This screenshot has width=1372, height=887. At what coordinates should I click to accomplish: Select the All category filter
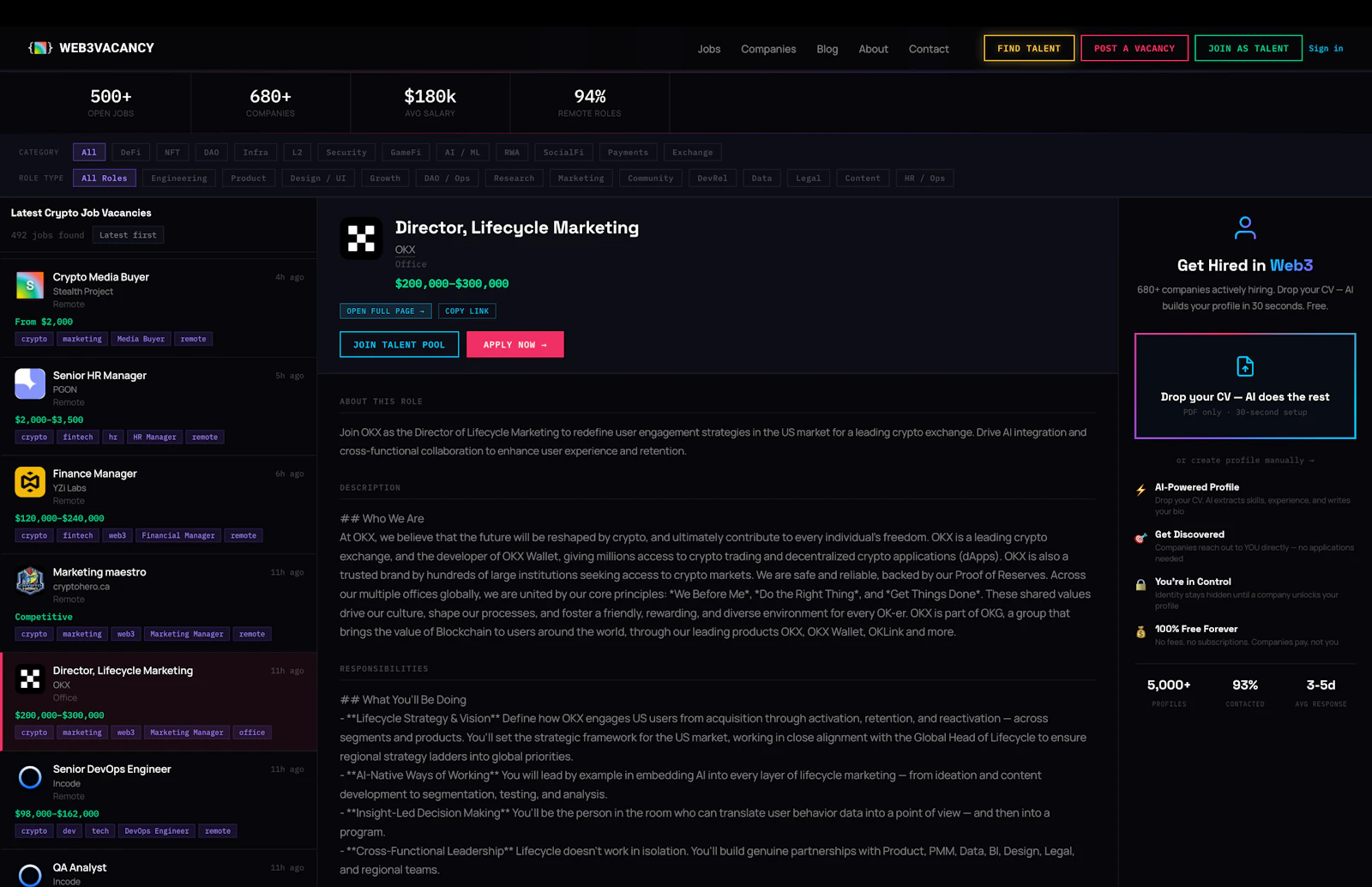click(x=89, y=153)
